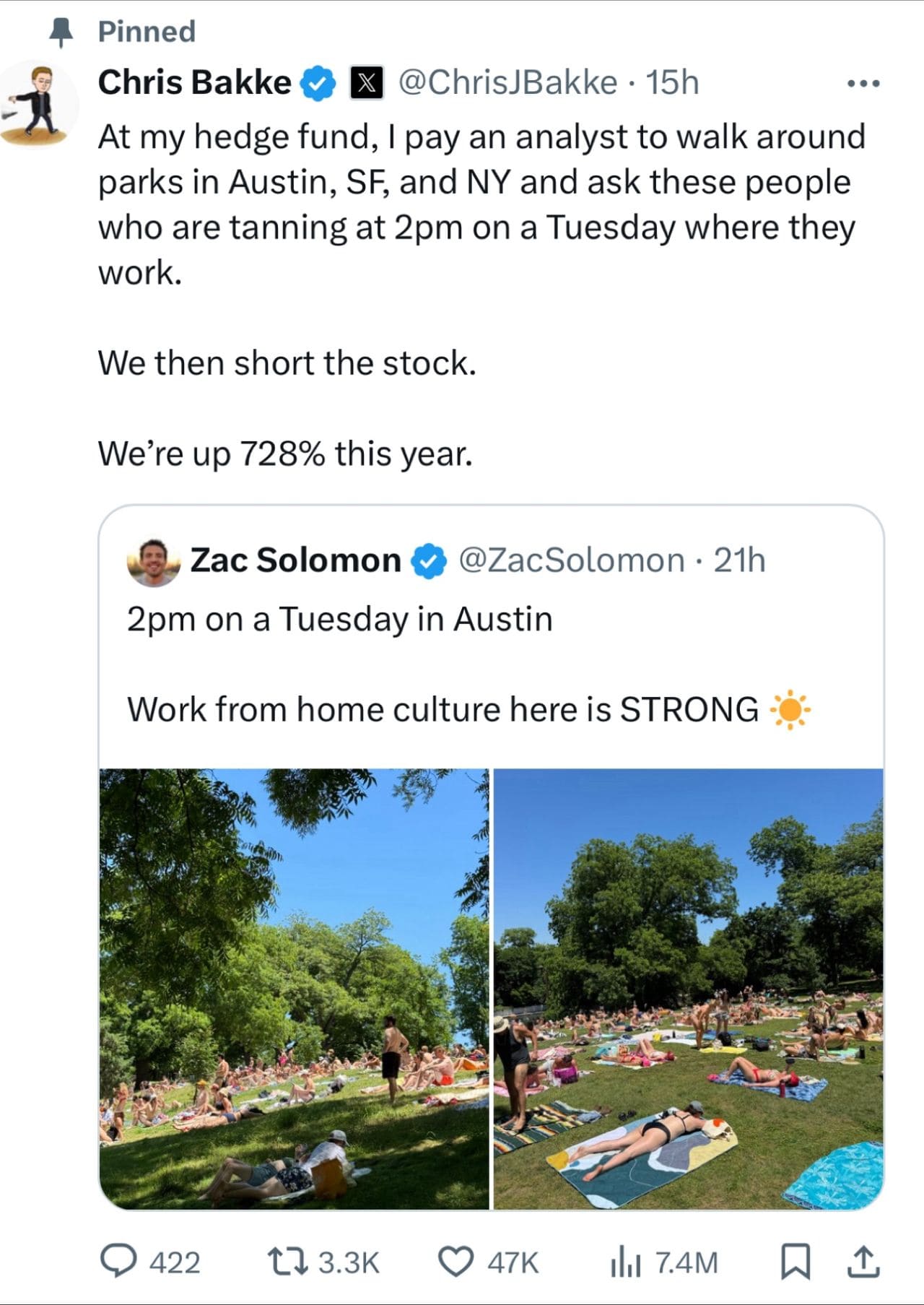
Task: Click the pin icon beside Pinned
Action: pos(61,32)
